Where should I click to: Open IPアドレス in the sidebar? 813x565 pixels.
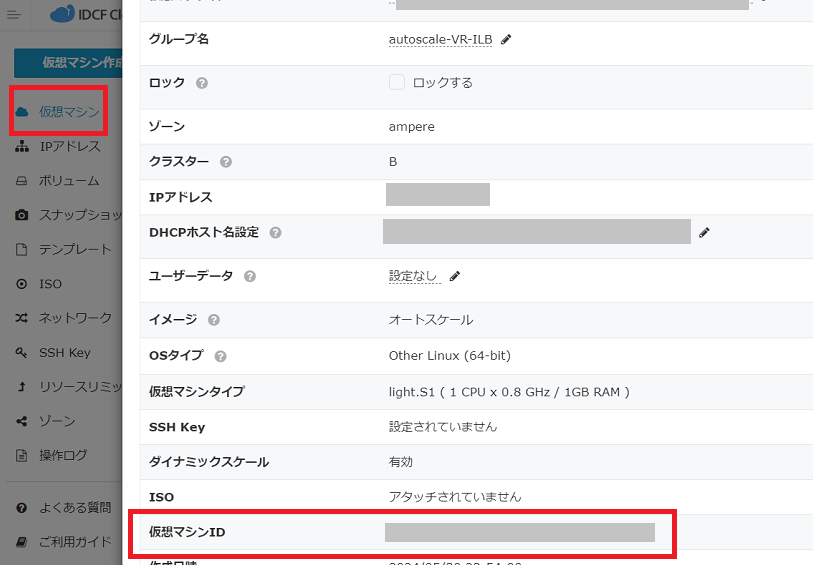(x=69, y=147)
